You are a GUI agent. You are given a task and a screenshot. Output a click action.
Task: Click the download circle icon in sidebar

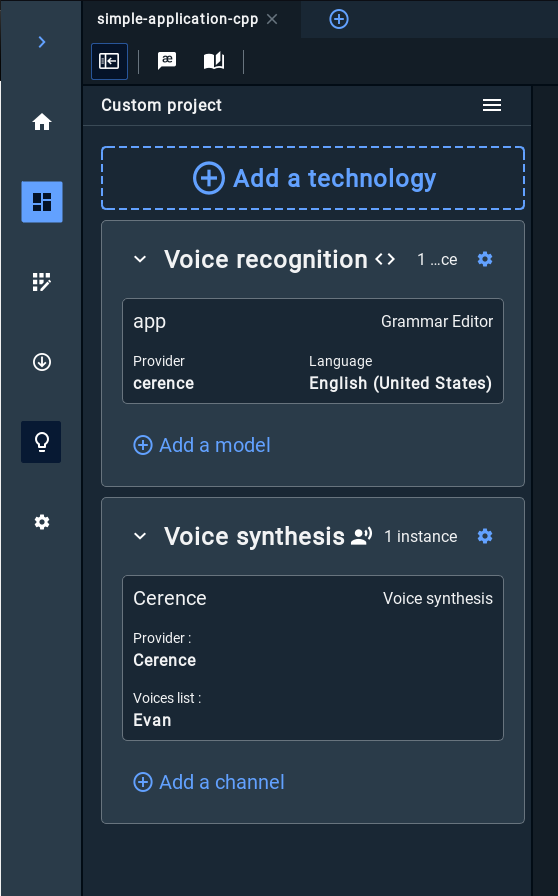[x=42, y=362]
